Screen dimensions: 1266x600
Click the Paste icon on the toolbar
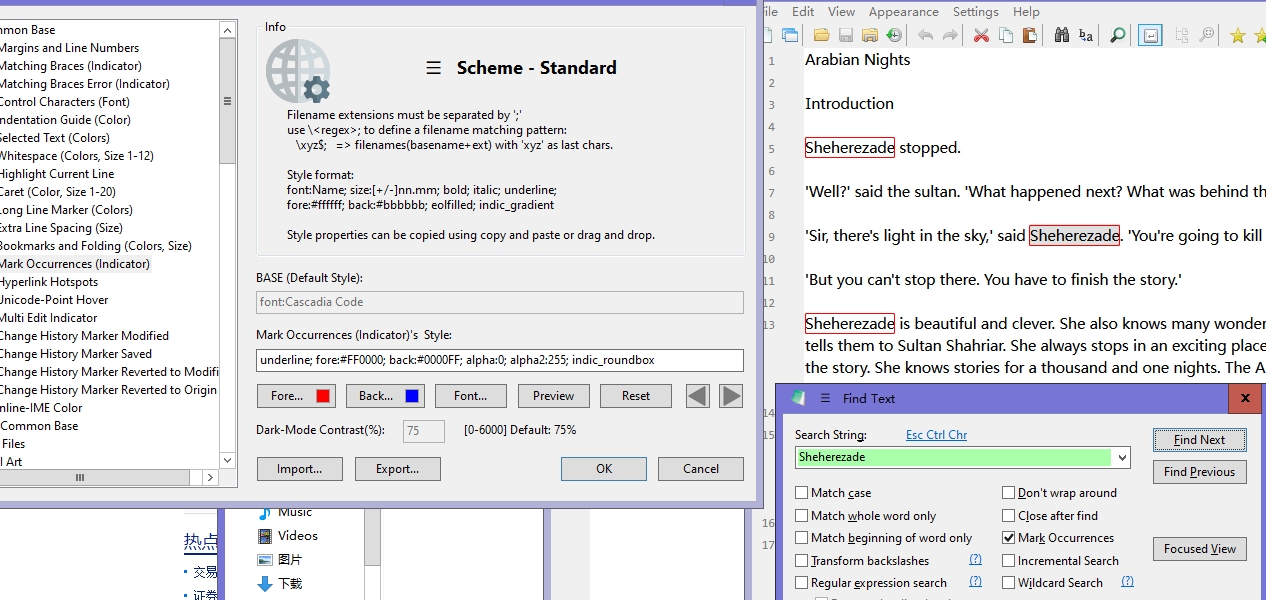tap(1029, 34)
